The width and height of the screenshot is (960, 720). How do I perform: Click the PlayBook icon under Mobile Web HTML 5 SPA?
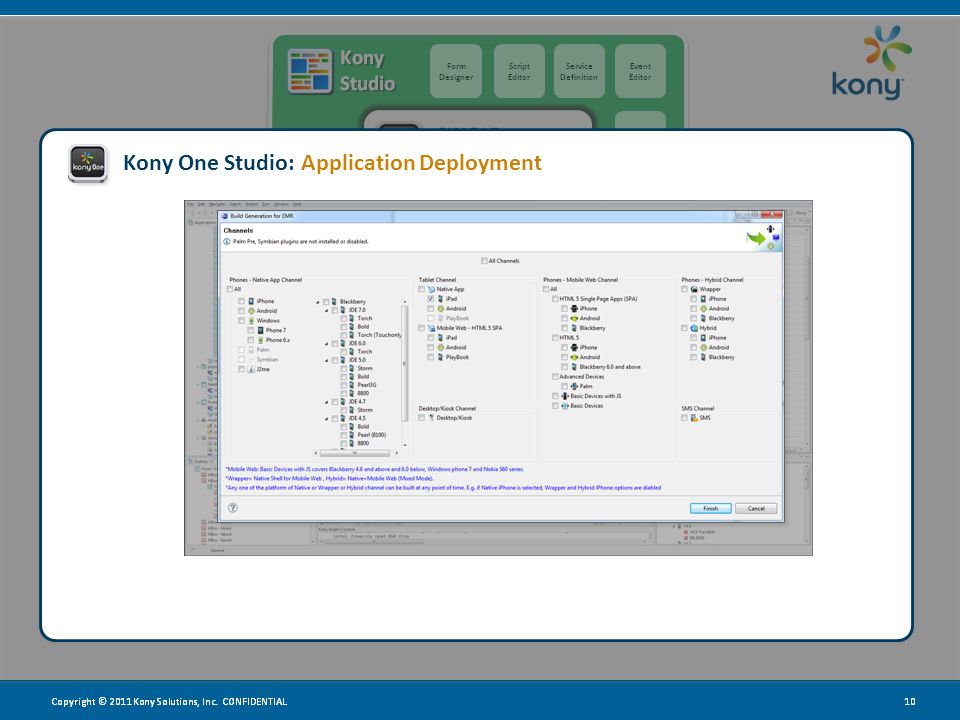pos(440,357)
